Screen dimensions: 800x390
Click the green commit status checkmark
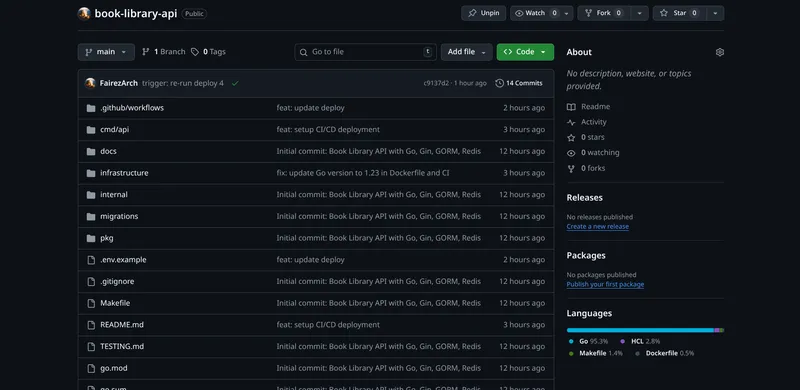(x=235, y=83)
